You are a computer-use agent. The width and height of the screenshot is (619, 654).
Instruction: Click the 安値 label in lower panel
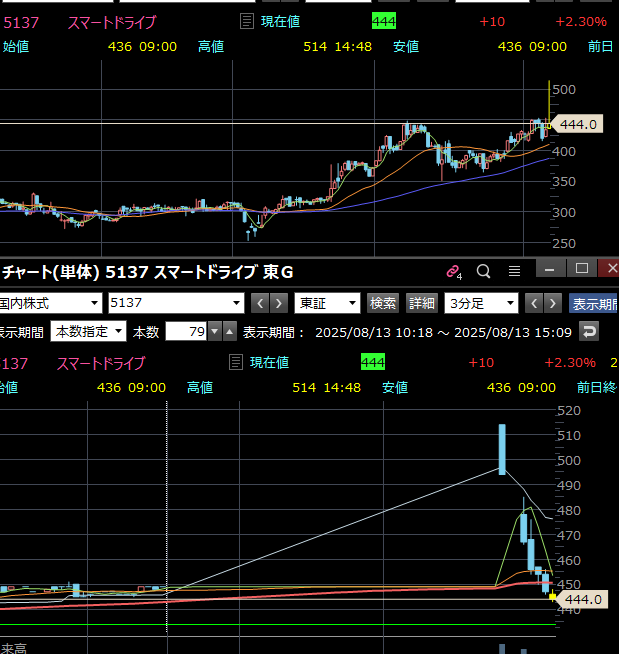point(395,387)
